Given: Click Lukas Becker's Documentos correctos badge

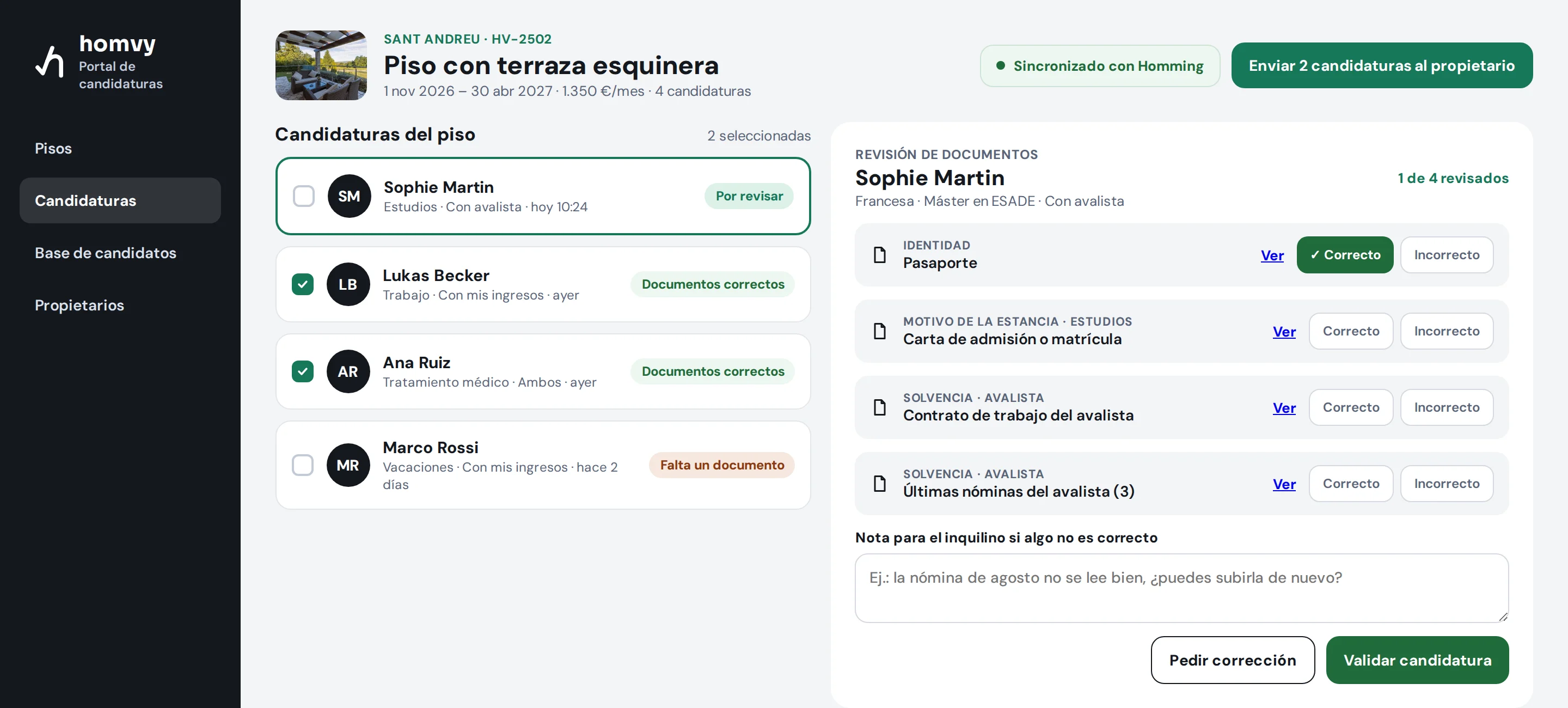Looking at the screenshot, I should [713, 284].
